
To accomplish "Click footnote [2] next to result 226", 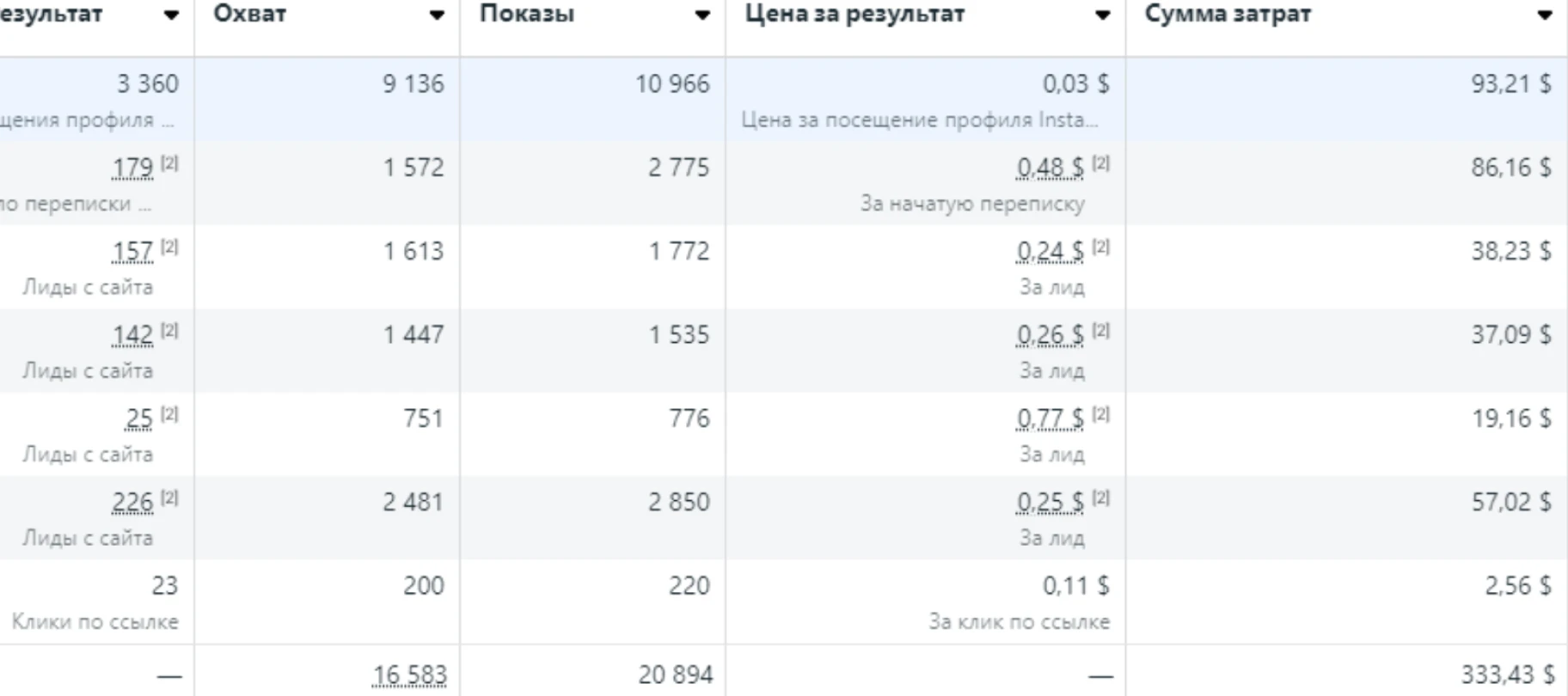I will [170, 498].
